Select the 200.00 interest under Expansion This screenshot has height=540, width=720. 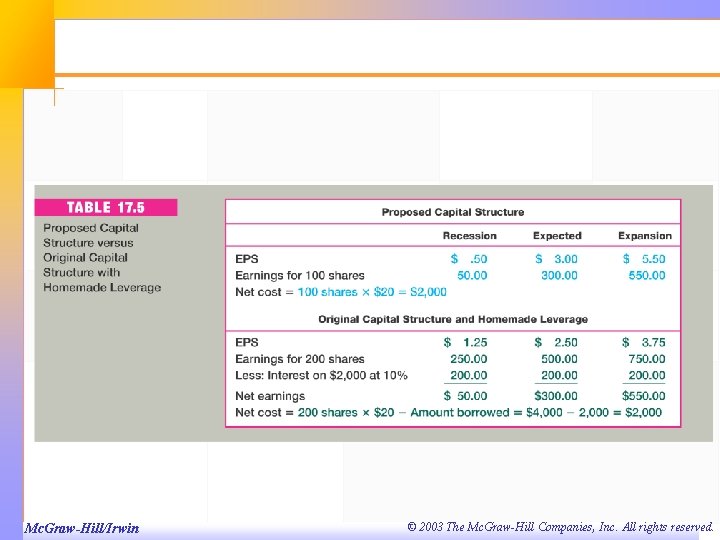pyautogui.click(x=647, y=376)
